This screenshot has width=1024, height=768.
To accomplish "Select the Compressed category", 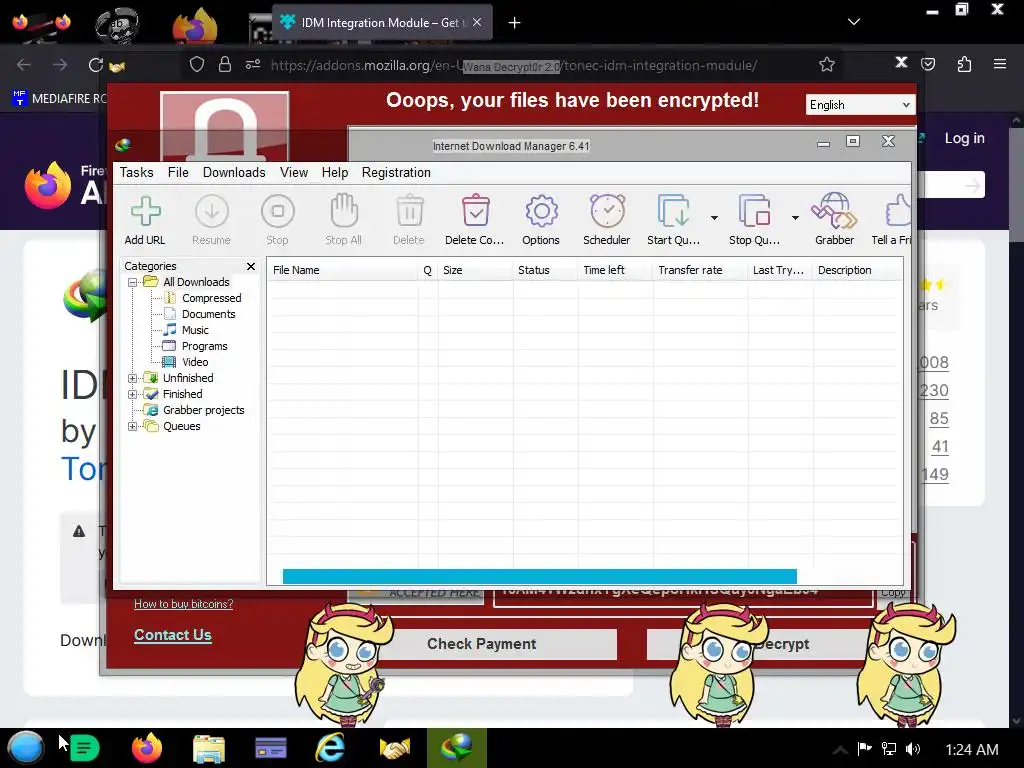I will [x=212, y=298].
